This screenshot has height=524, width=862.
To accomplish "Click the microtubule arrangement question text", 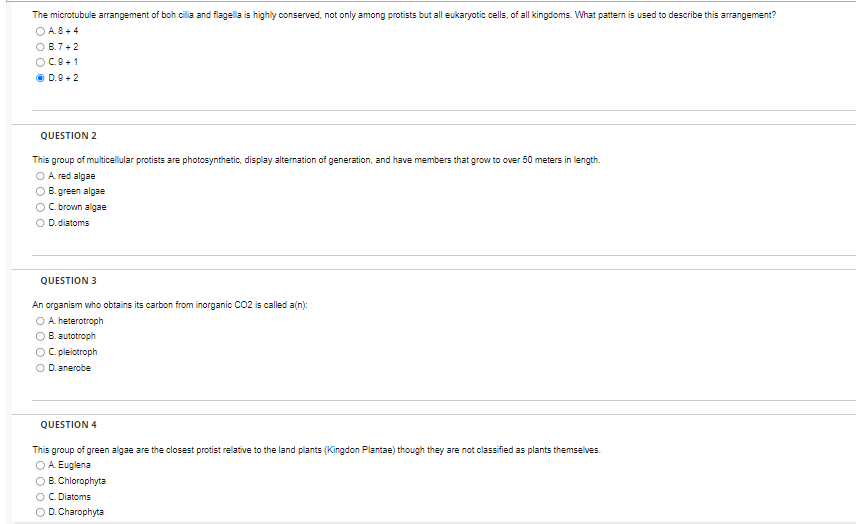I will 404,15.
